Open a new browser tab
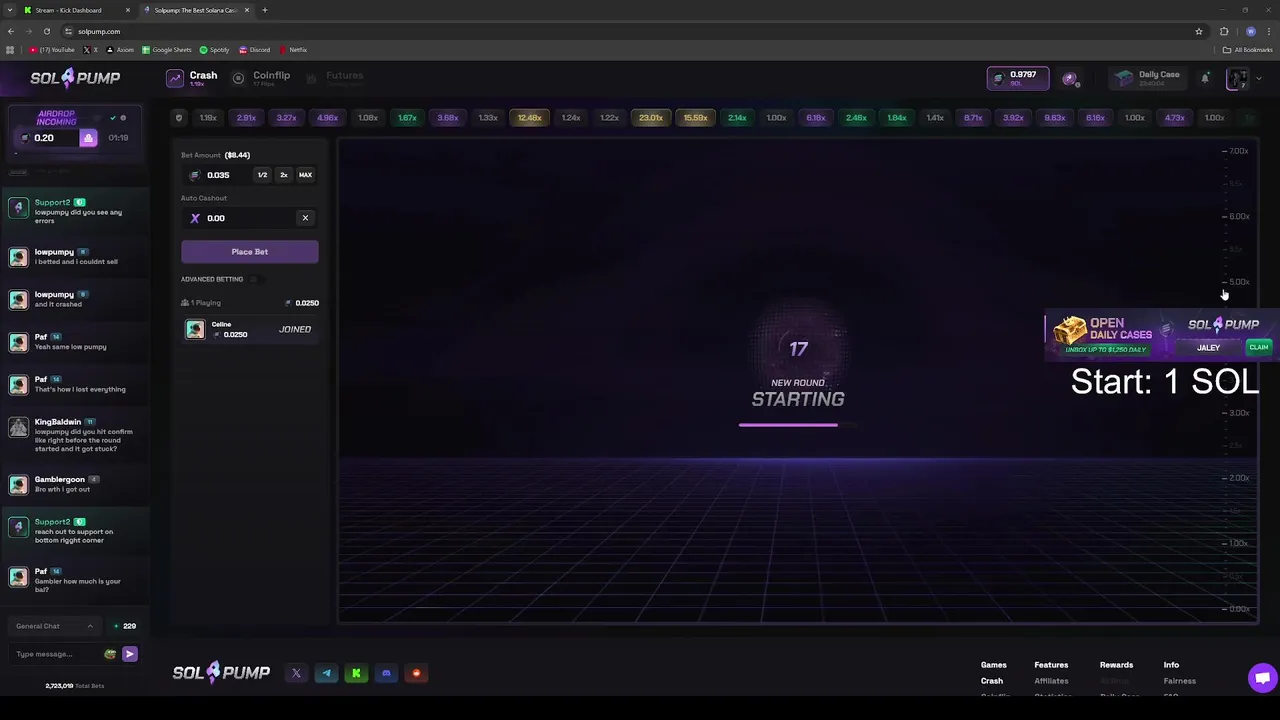The image size is (1280, 720). [x=265, y=10]
